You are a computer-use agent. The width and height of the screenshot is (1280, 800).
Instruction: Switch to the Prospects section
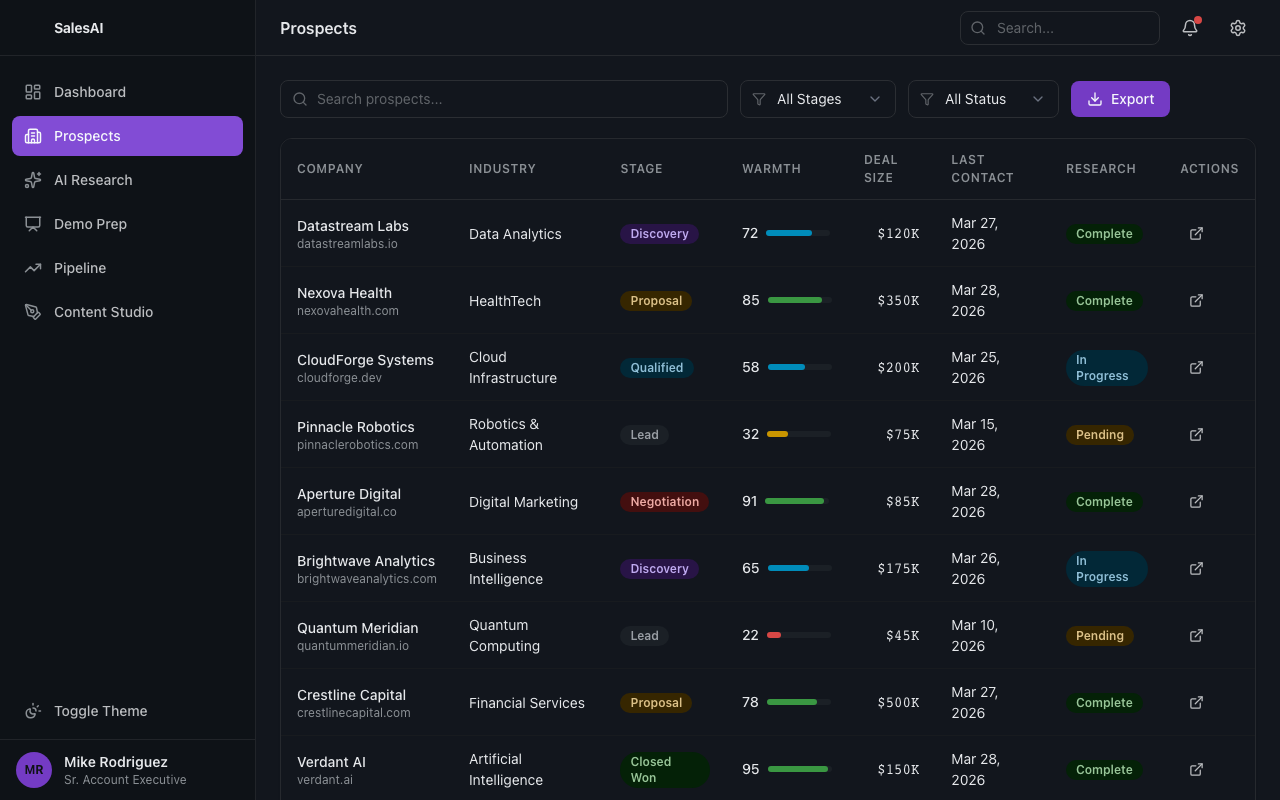pyautogui.click(x=87, y=136)
